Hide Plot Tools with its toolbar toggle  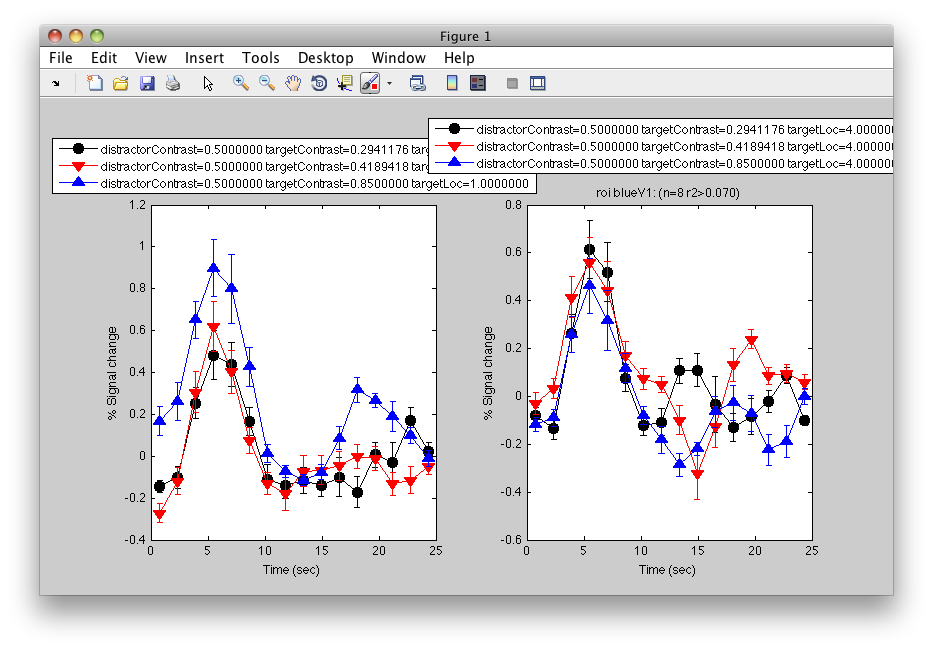511,83
